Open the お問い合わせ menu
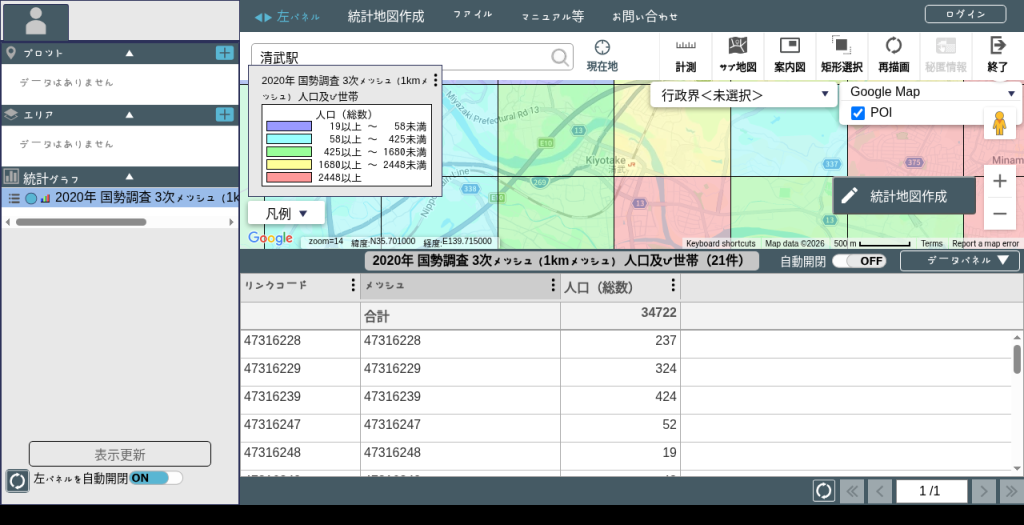 coord(645,16)
